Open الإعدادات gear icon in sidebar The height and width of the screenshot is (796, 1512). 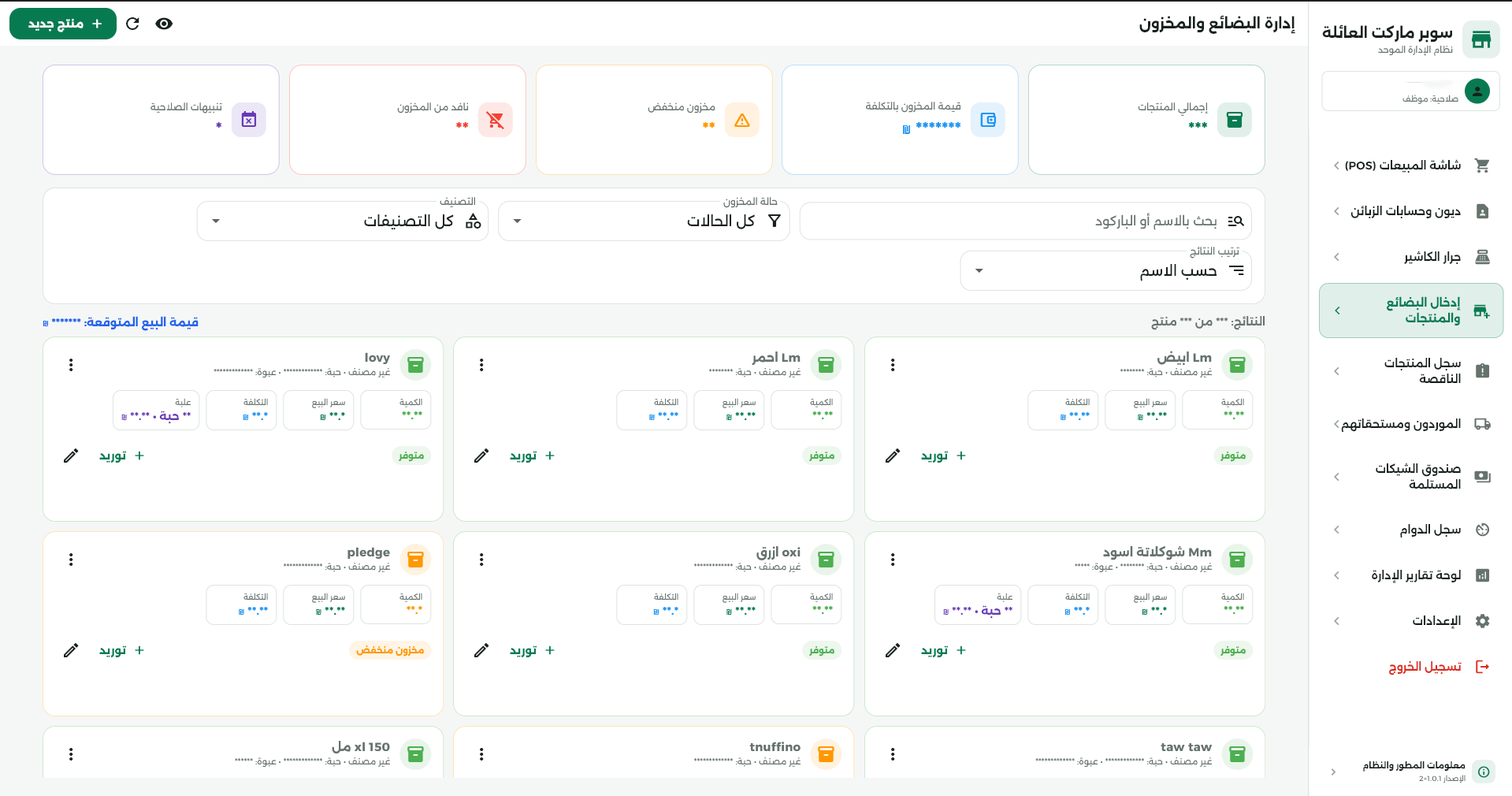(x=1482, y=621)
